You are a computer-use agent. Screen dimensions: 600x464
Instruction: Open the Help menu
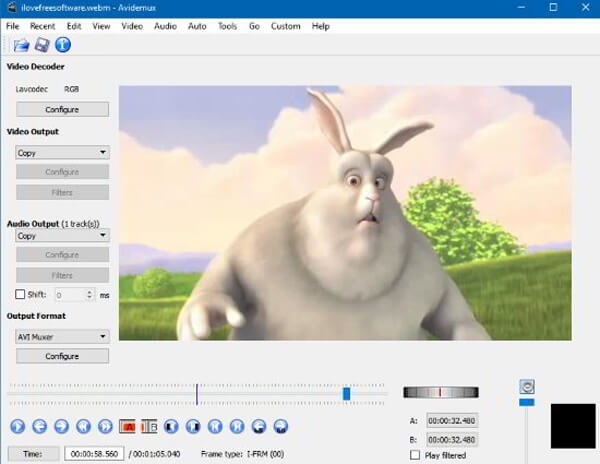tap(321, 26)
